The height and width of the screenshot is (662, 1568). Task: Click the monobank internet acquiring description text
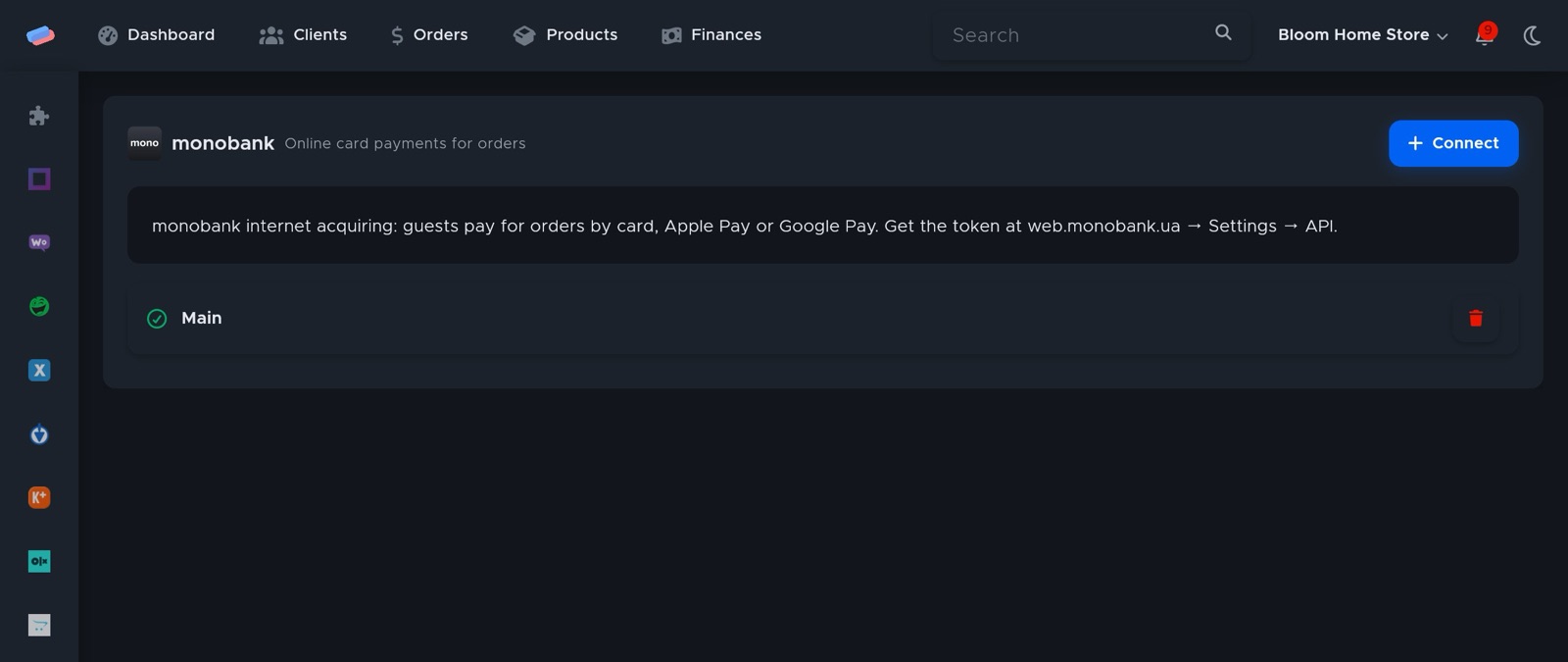(x=745, y=226)
